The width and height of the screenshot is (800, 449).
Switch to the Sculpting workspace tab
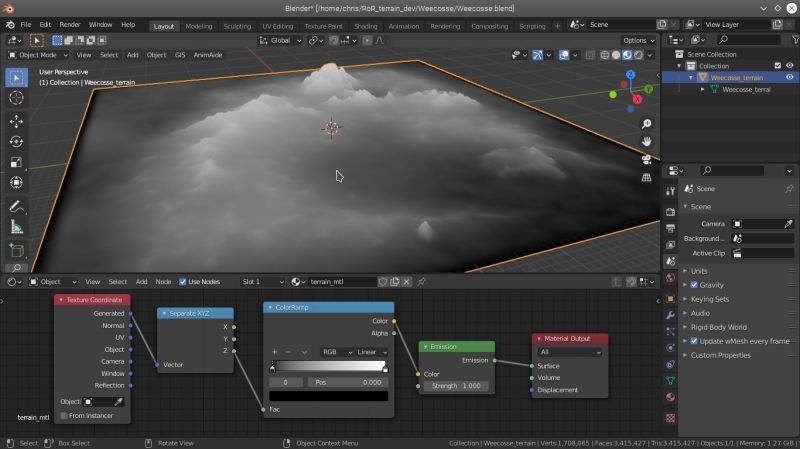[237, 26]
